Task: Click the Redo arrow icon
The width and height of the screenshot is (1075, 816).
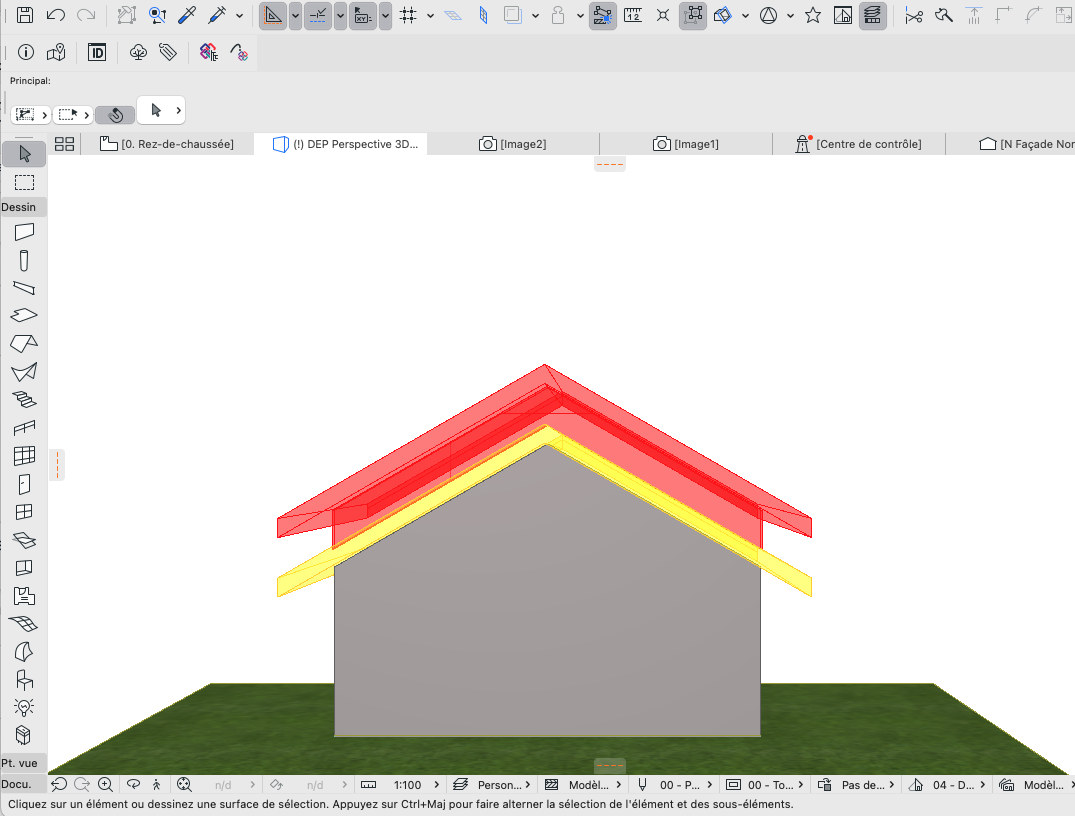Action: [86, 15]
